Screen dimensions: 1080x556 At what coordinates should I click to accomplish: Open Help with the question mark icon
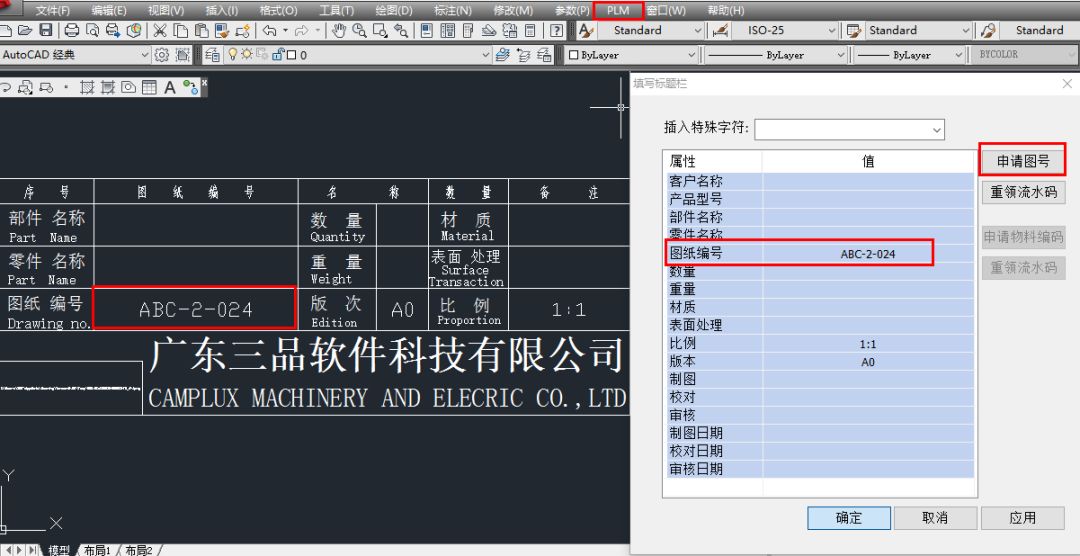557,30
